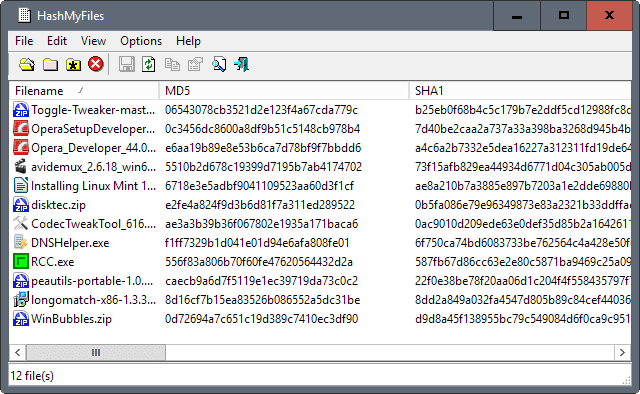Viewport: 640px width, 394px height.
Task: Click the Add Files toolbar icon
Action: (27, 65)
